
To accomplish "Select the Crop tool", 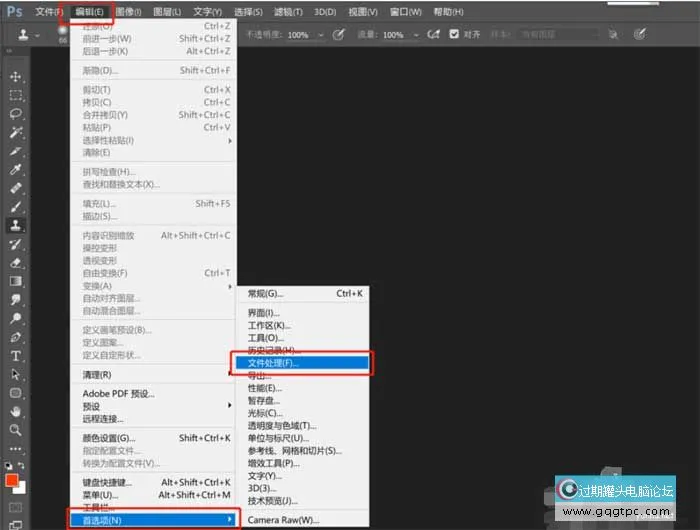I will [16, 151].
